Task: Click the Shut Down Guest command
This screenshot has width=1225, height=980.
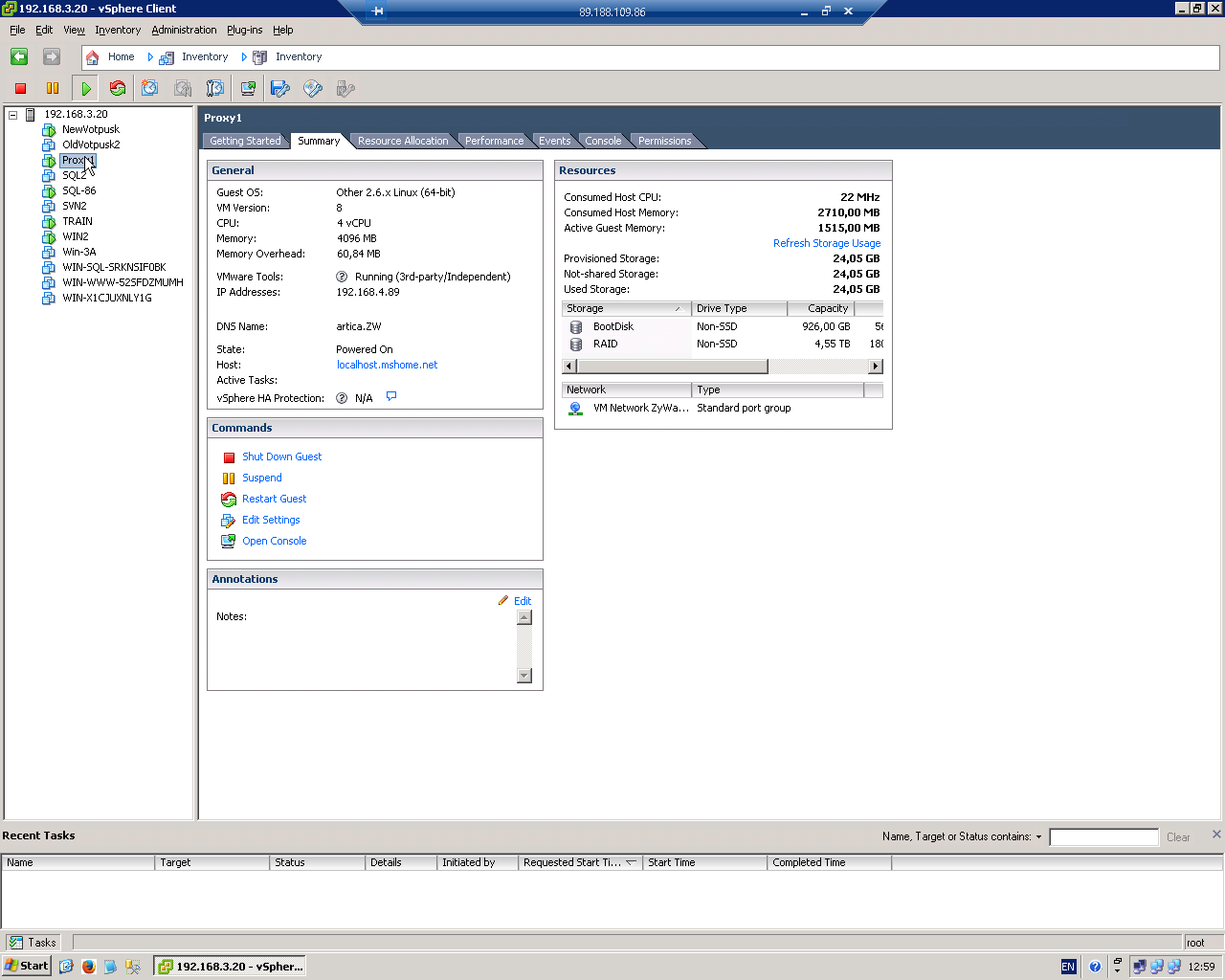Action: click(x=281, y=457)
